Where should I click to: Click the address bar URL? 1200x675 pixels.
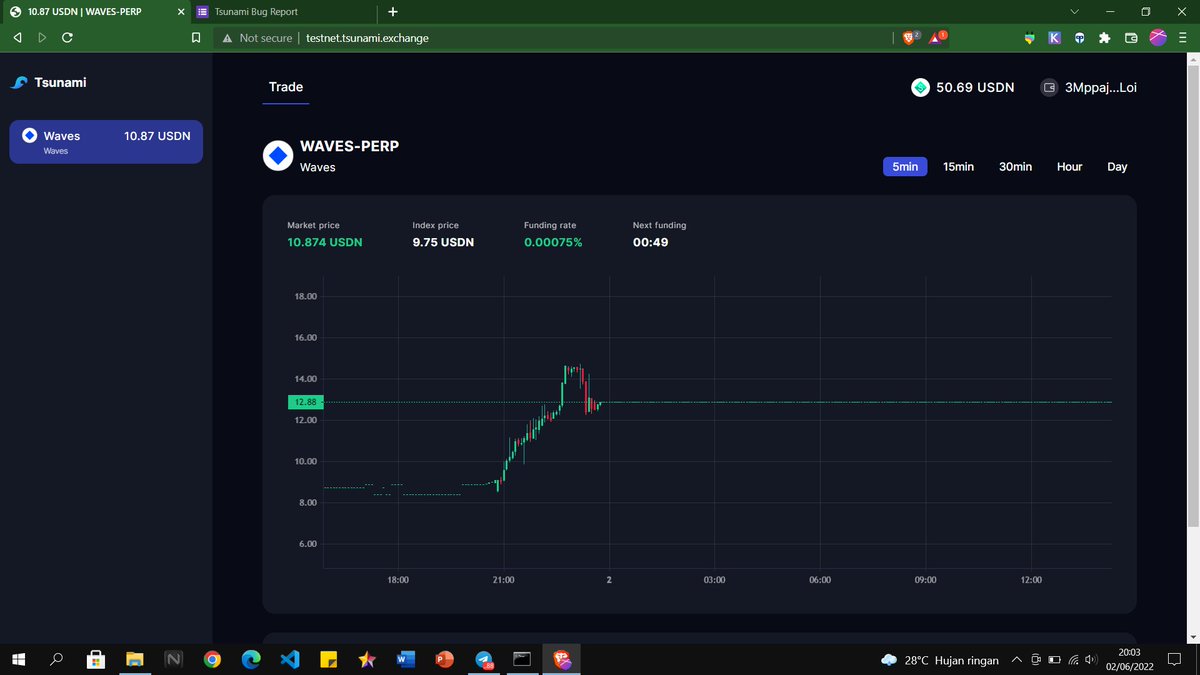point(367,38)
